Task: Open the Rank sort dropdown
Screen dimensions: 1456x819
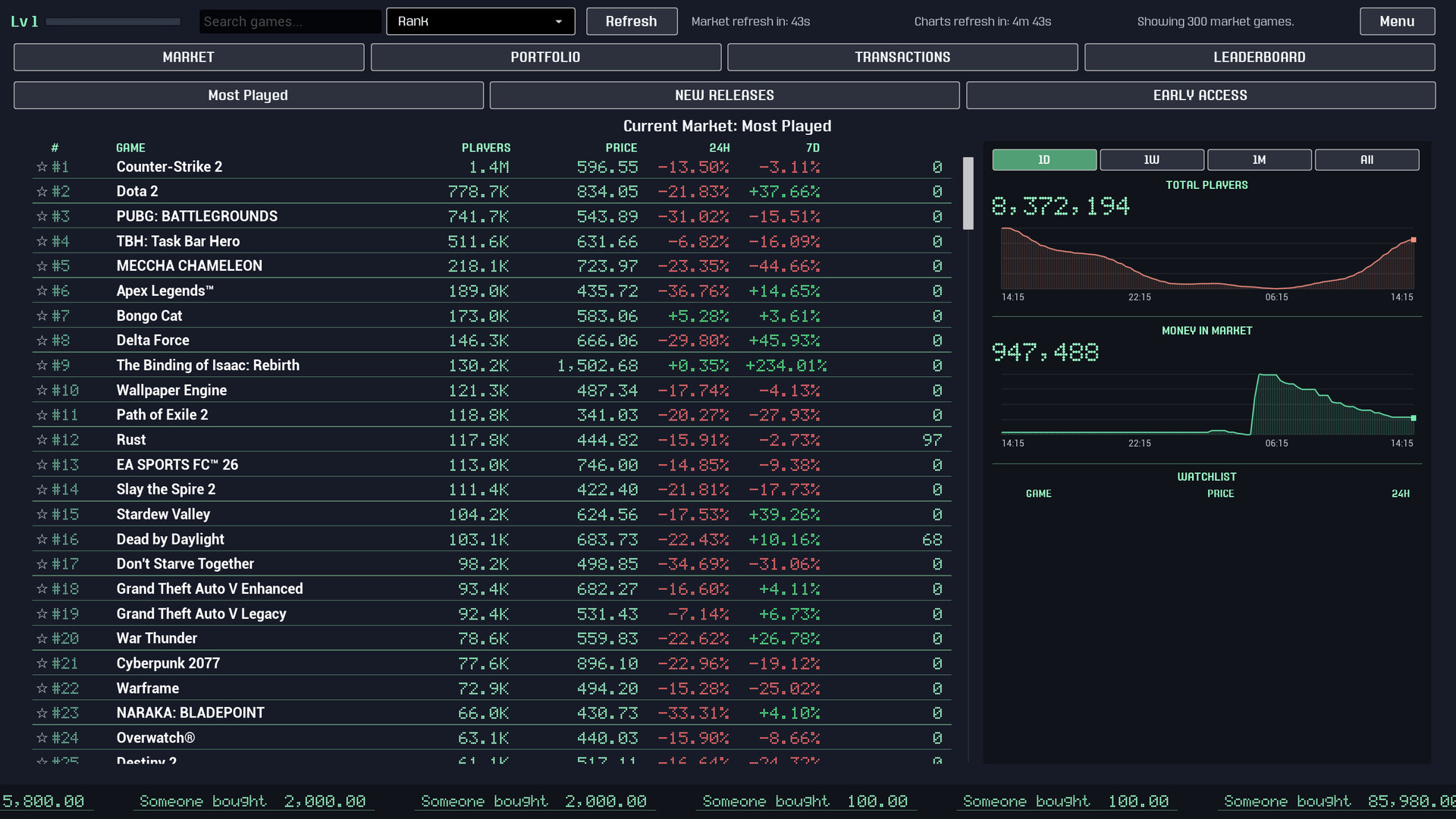Action: coord(481,21)
